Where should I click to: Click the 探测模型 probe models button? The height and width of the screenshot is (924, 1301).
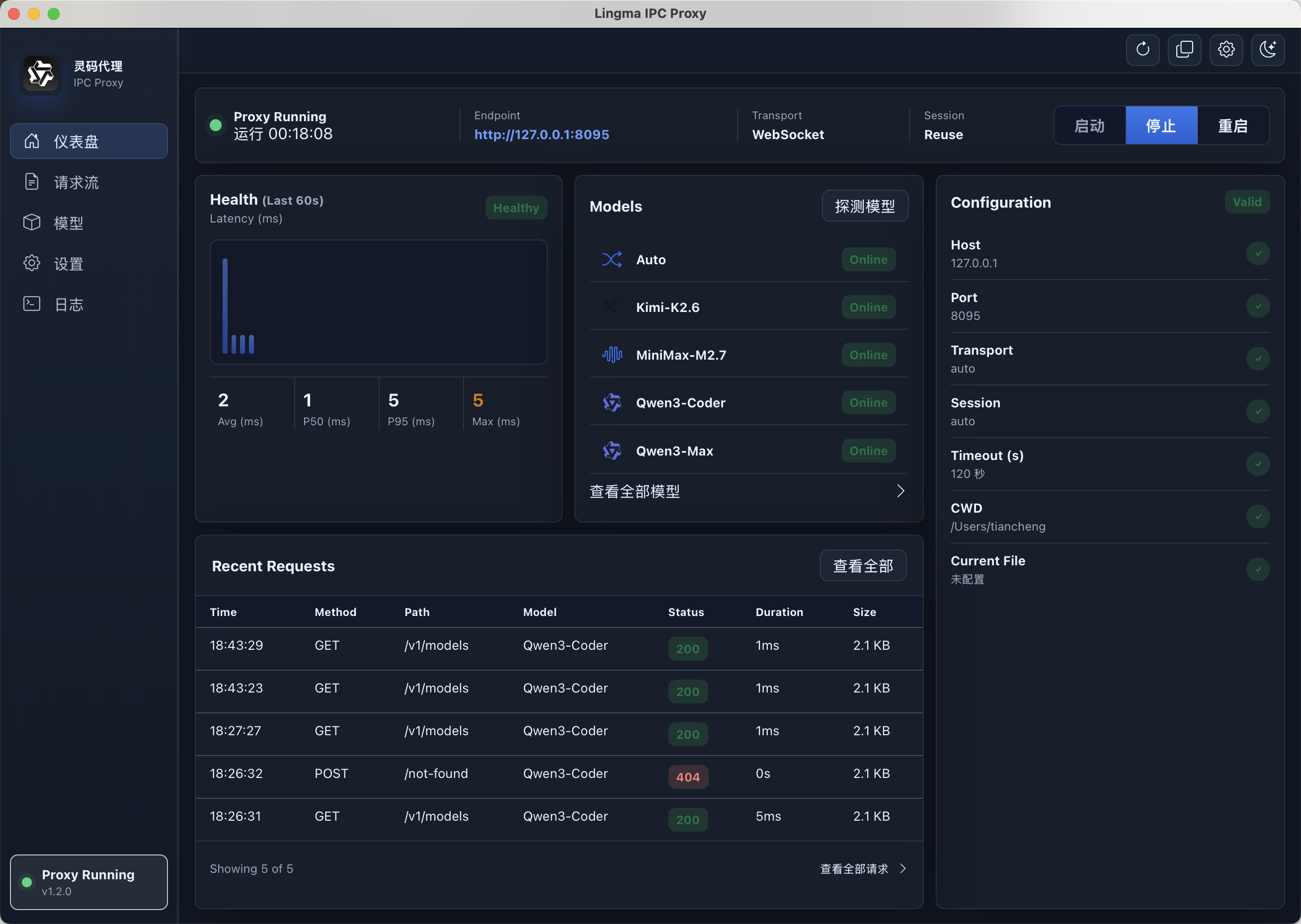point(865,206)
